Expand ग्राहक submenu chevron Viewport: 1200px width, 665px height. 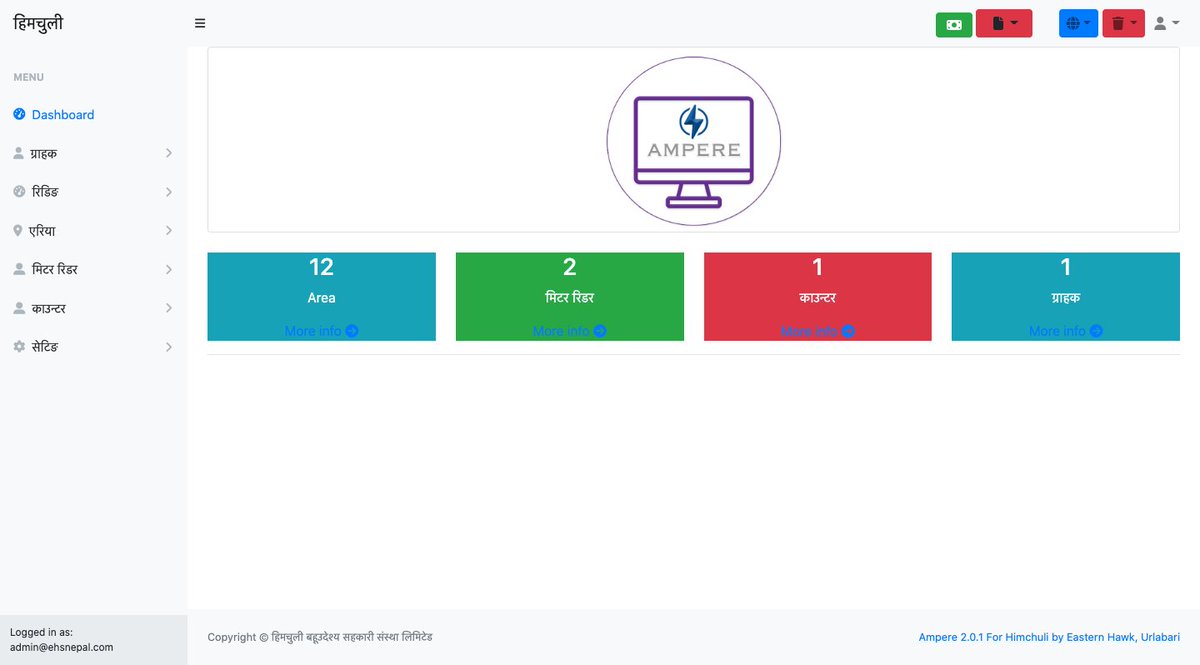[169, 153]
